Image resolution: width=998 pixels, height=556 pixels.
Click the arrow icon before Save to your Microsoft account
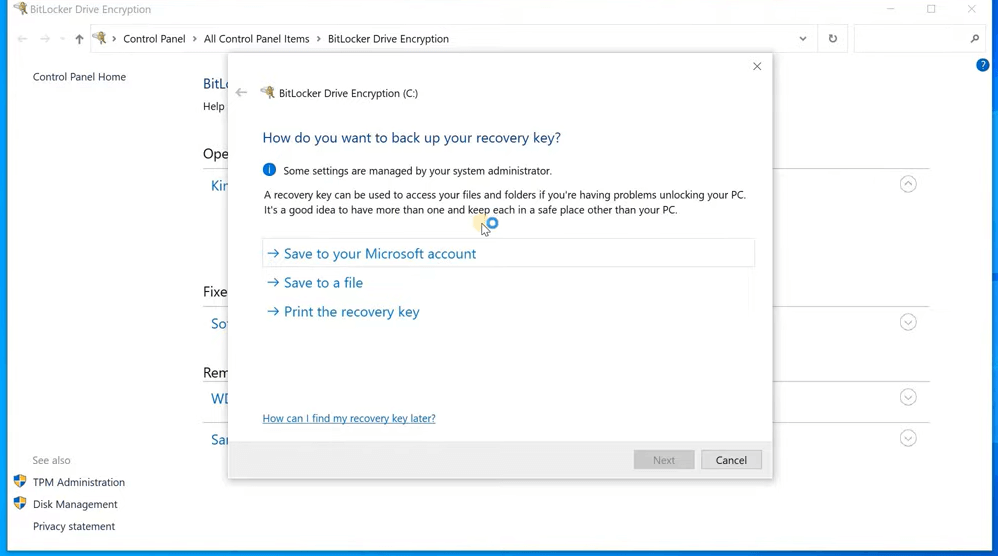click(x=273, y=253)
